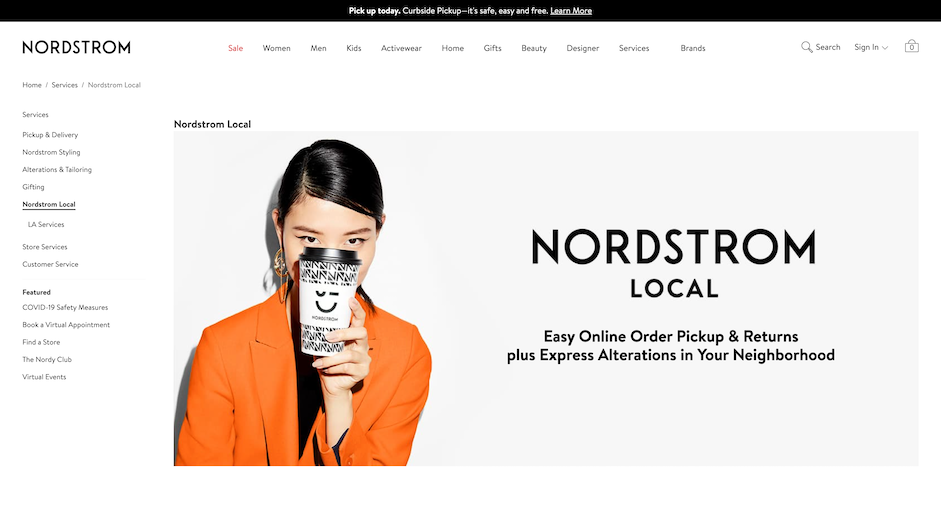The image size is (941, 525).
Task: Open the Brands menu
Action: coord(693,48)
